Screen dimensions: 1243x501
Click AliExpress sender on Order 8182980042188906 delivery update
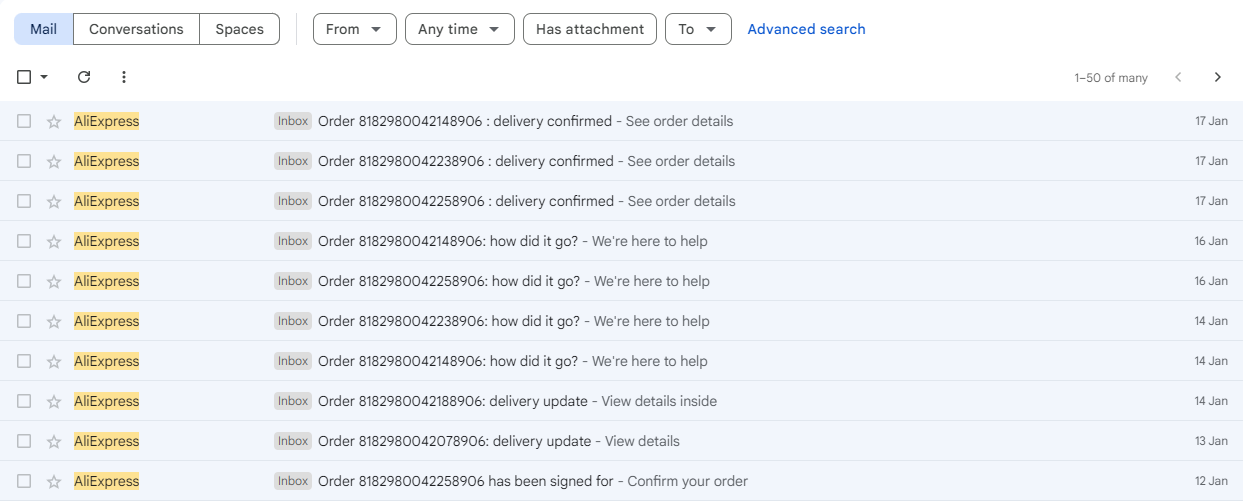click(x=107, y=401)
